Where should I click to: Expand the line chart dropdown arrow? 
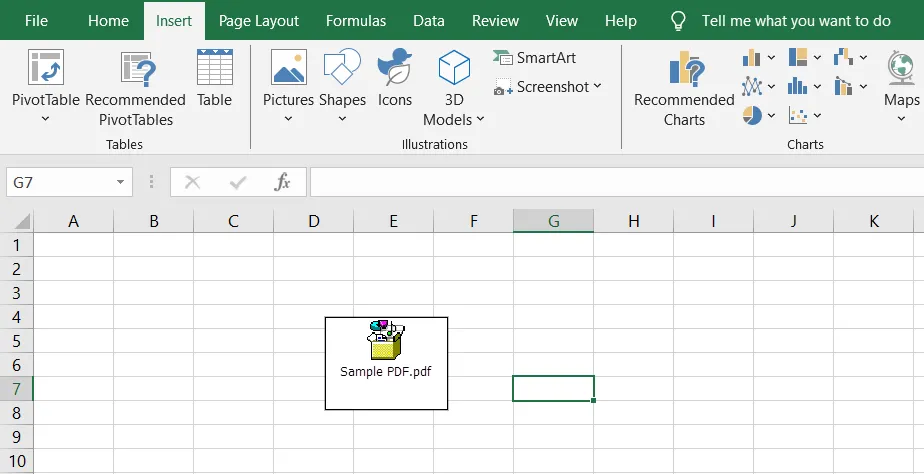(x=771, y=87)
